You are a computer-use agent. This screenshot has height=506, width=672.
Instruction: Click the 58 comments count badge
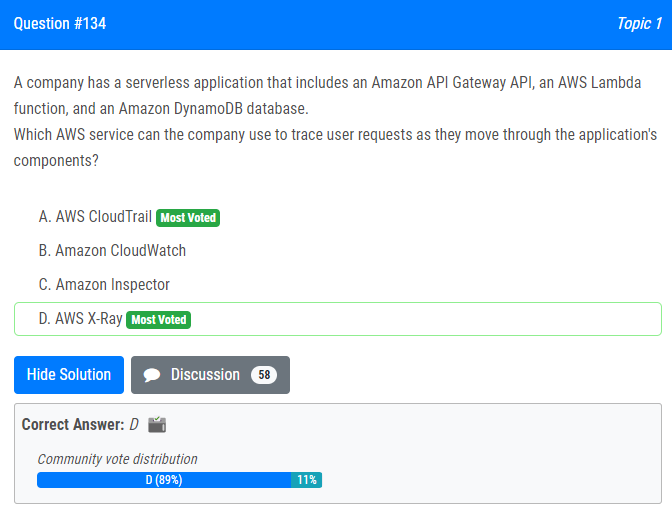tap(264, 375)
